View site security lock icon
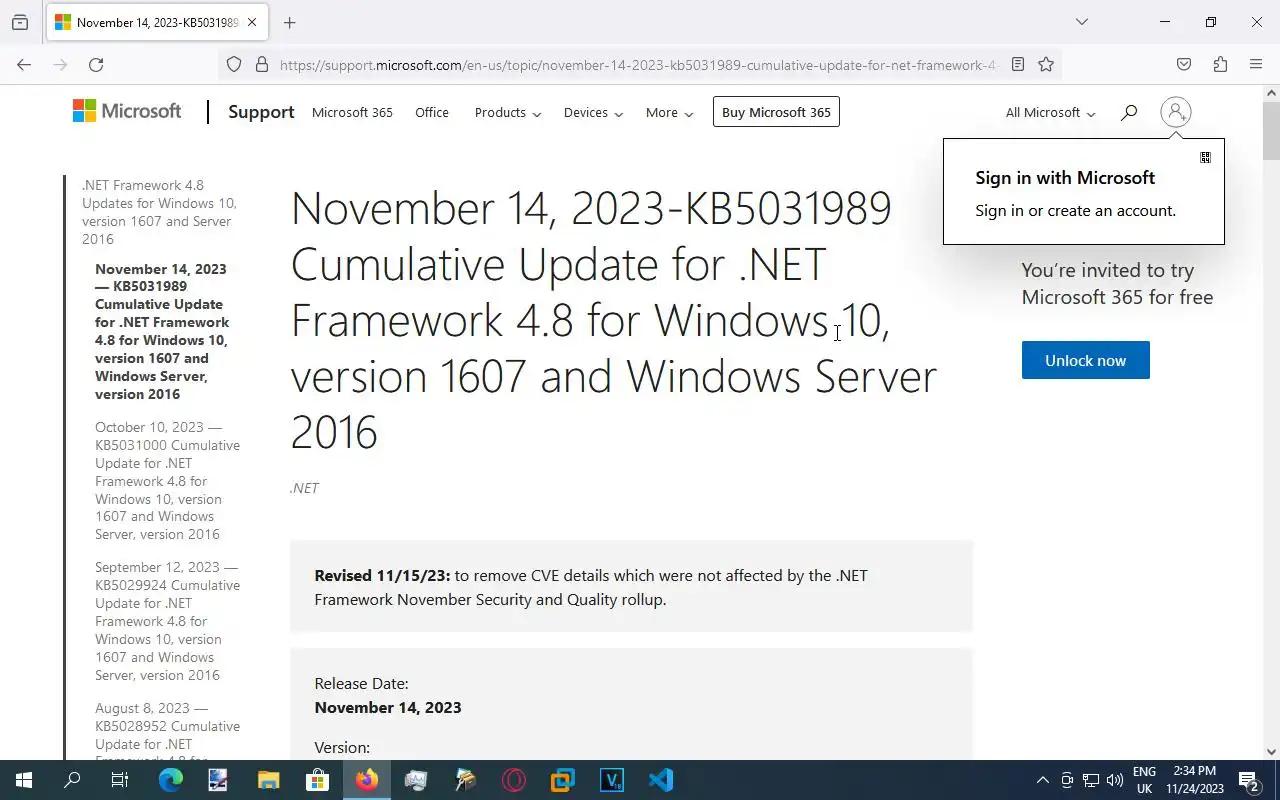The height and width of the screenshot is (800, 1280). tap(262, 64)
